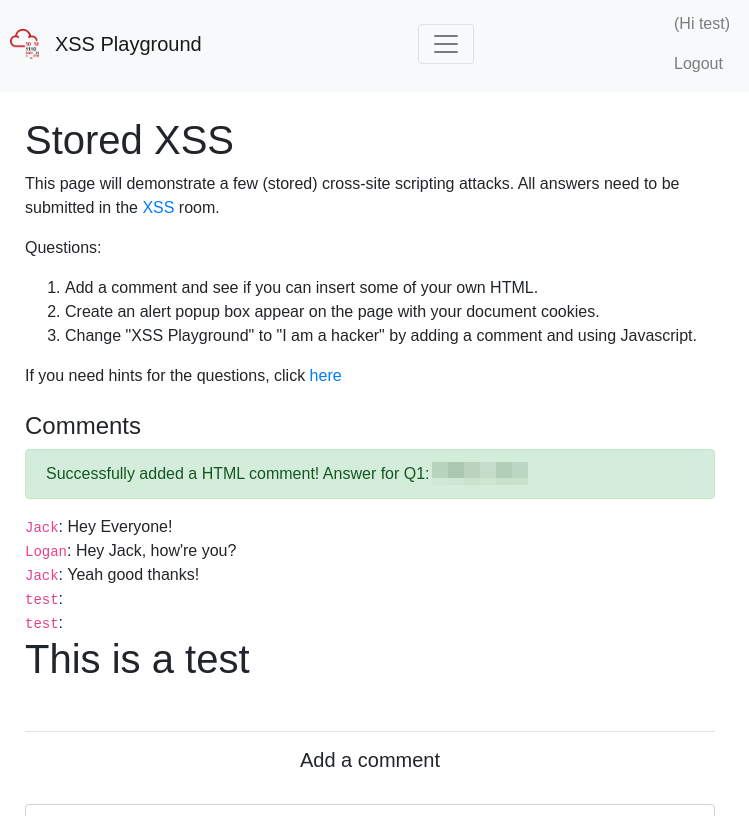
Task: Click the "(Hi test)" account link
Action: click(701, 23)
